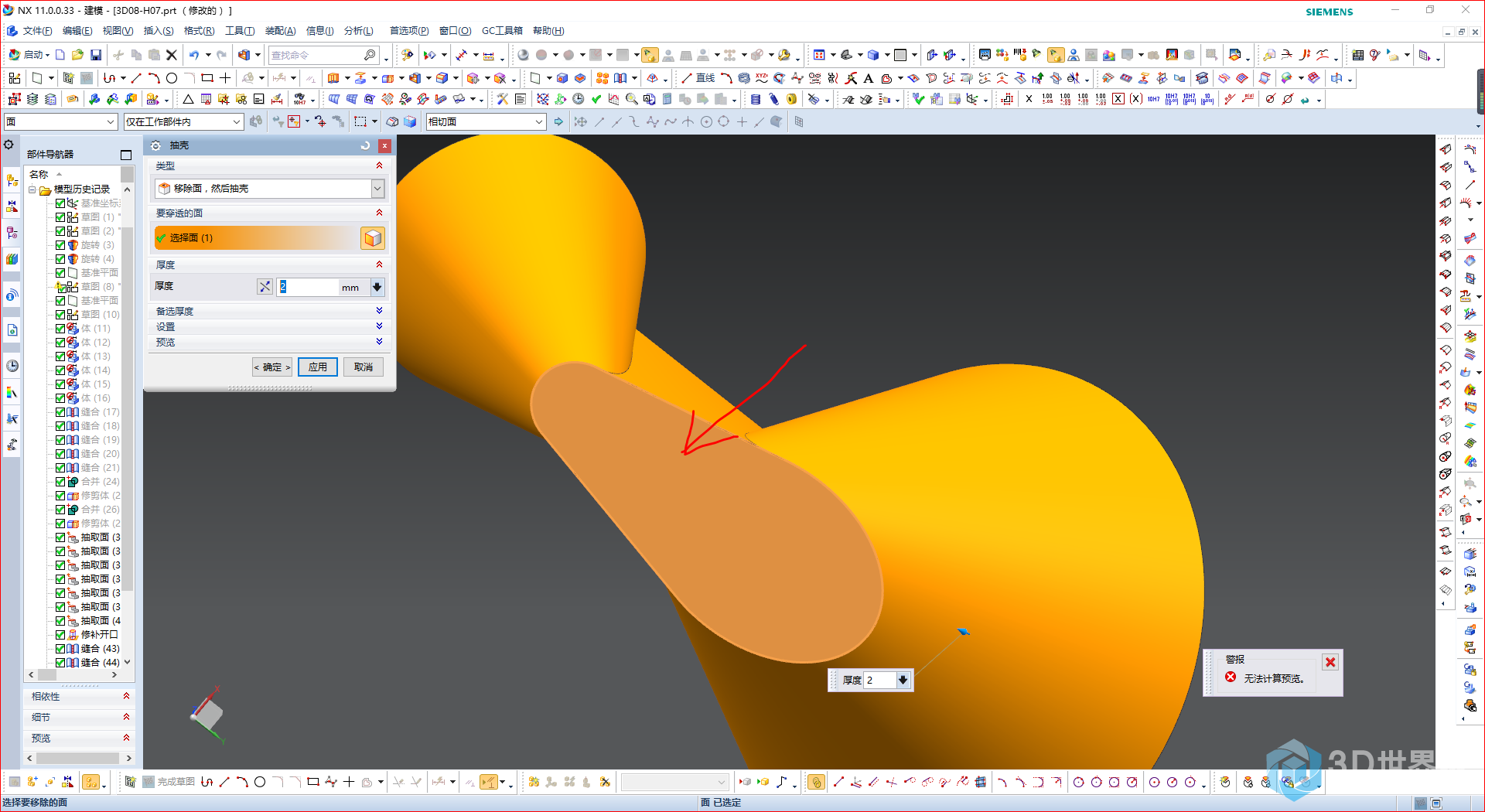Open the 仅在工作部件内 scope dropdown
Screen dimensions: 1485x812
(183, 121)
